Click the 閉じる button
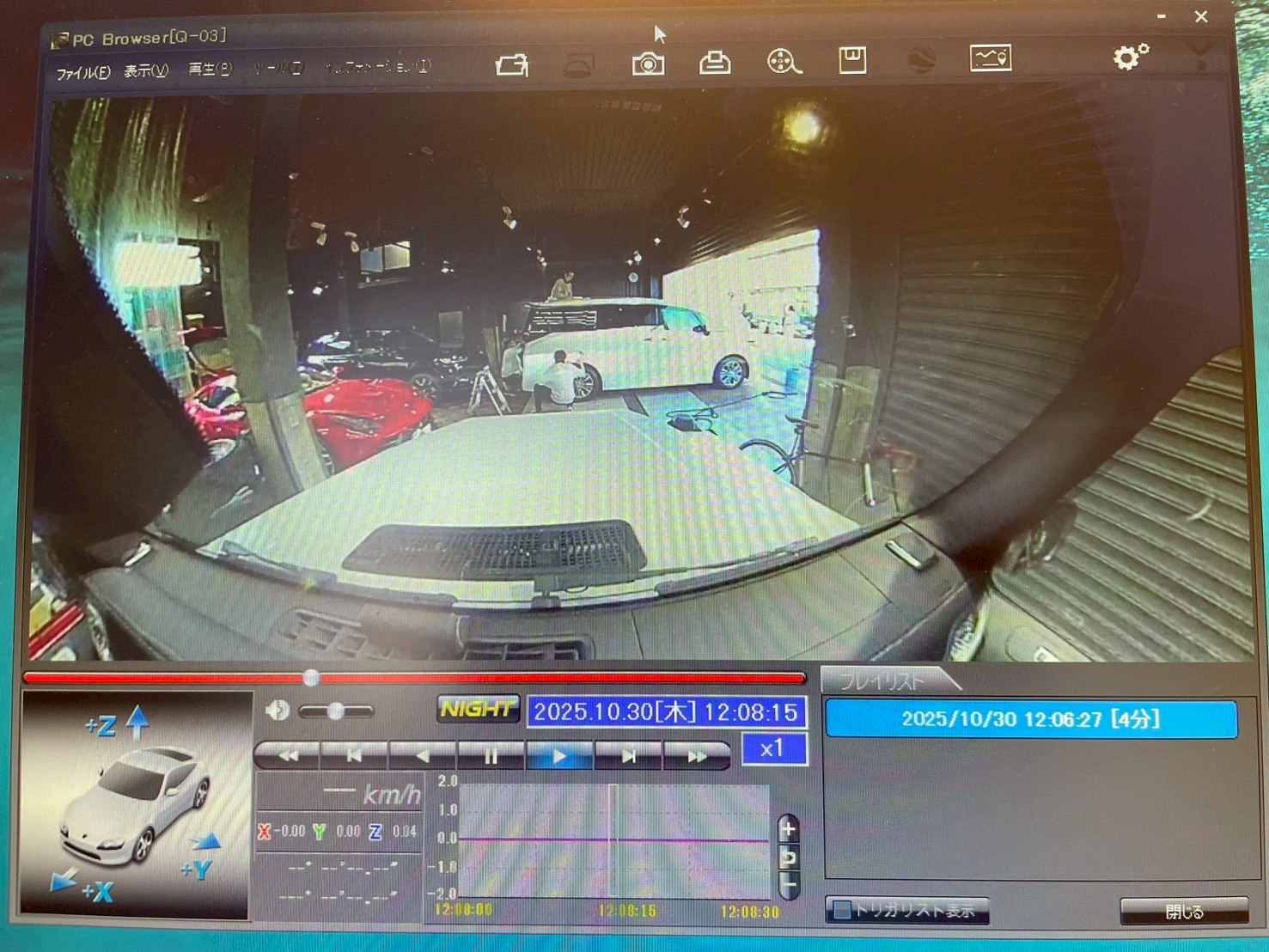The image size is (1269, 952). pyautogui.click(x=1184, y=912)
